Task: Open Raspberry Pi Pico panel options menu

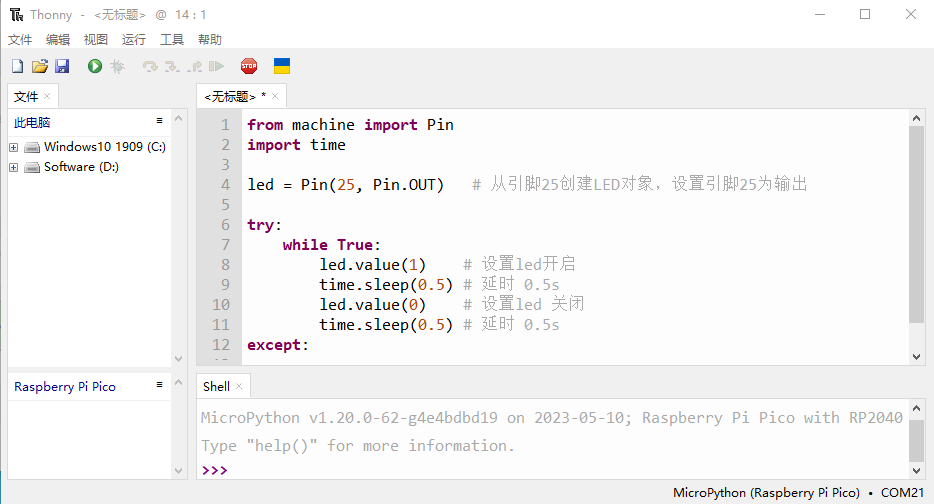Action: pyautogui.click(x=160, y=385)
